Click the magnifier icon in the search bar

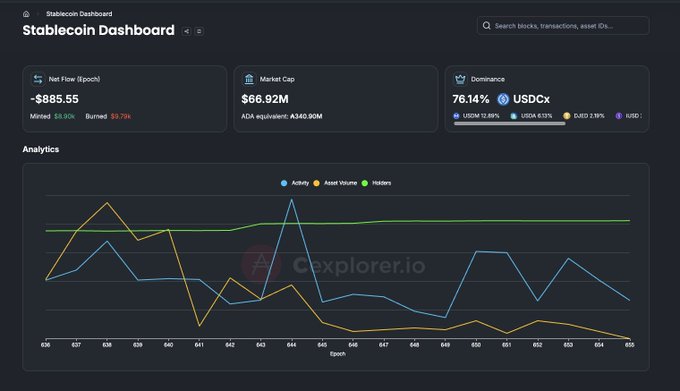(487, 26)
